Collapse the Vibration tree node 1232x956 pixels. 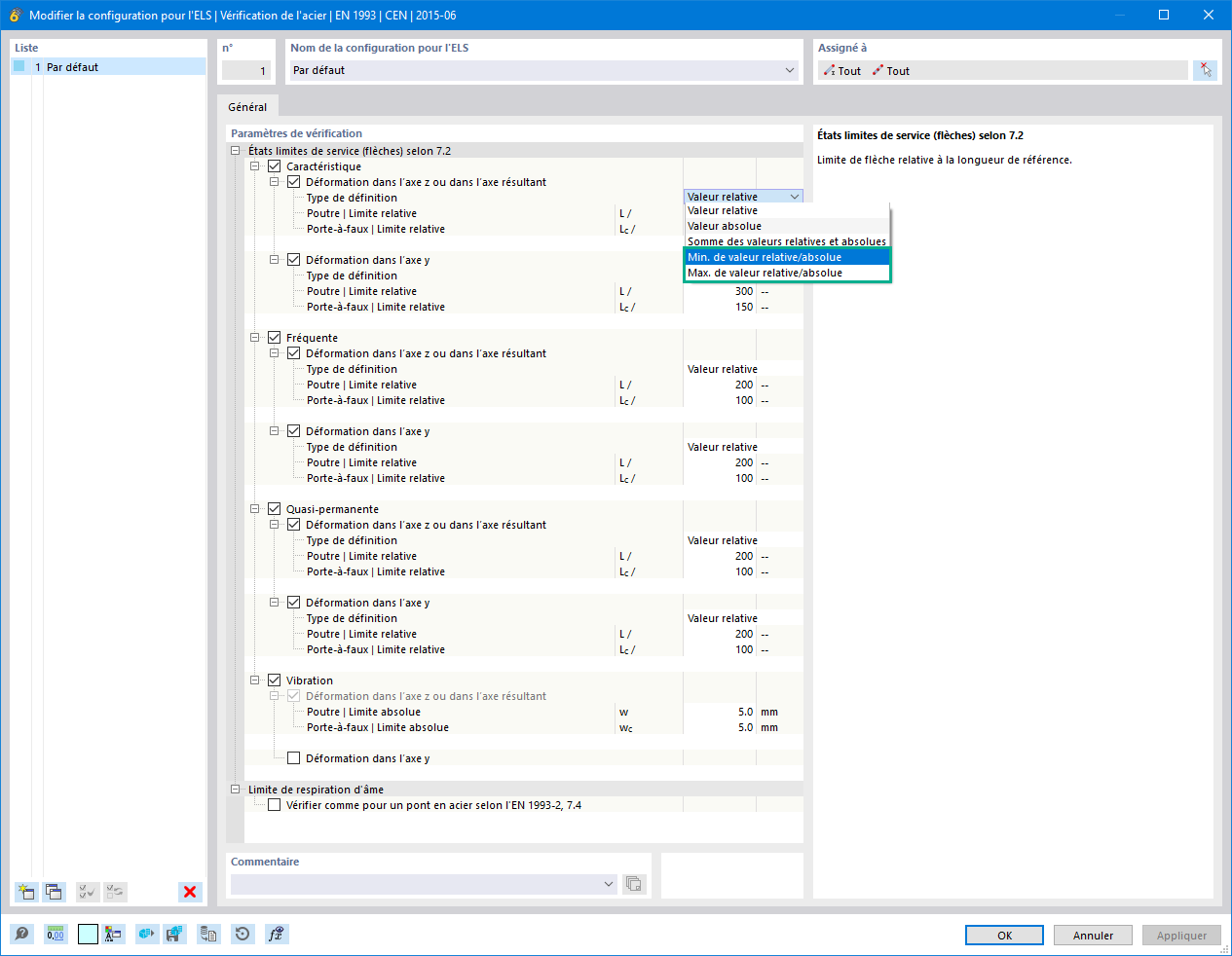click(254, 680)
